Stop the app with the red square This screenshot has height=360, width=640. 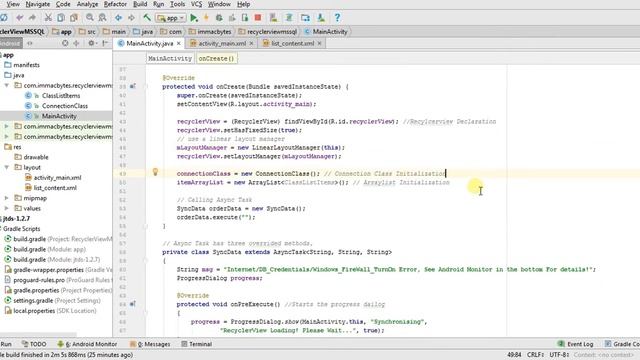tap(258, 18)
